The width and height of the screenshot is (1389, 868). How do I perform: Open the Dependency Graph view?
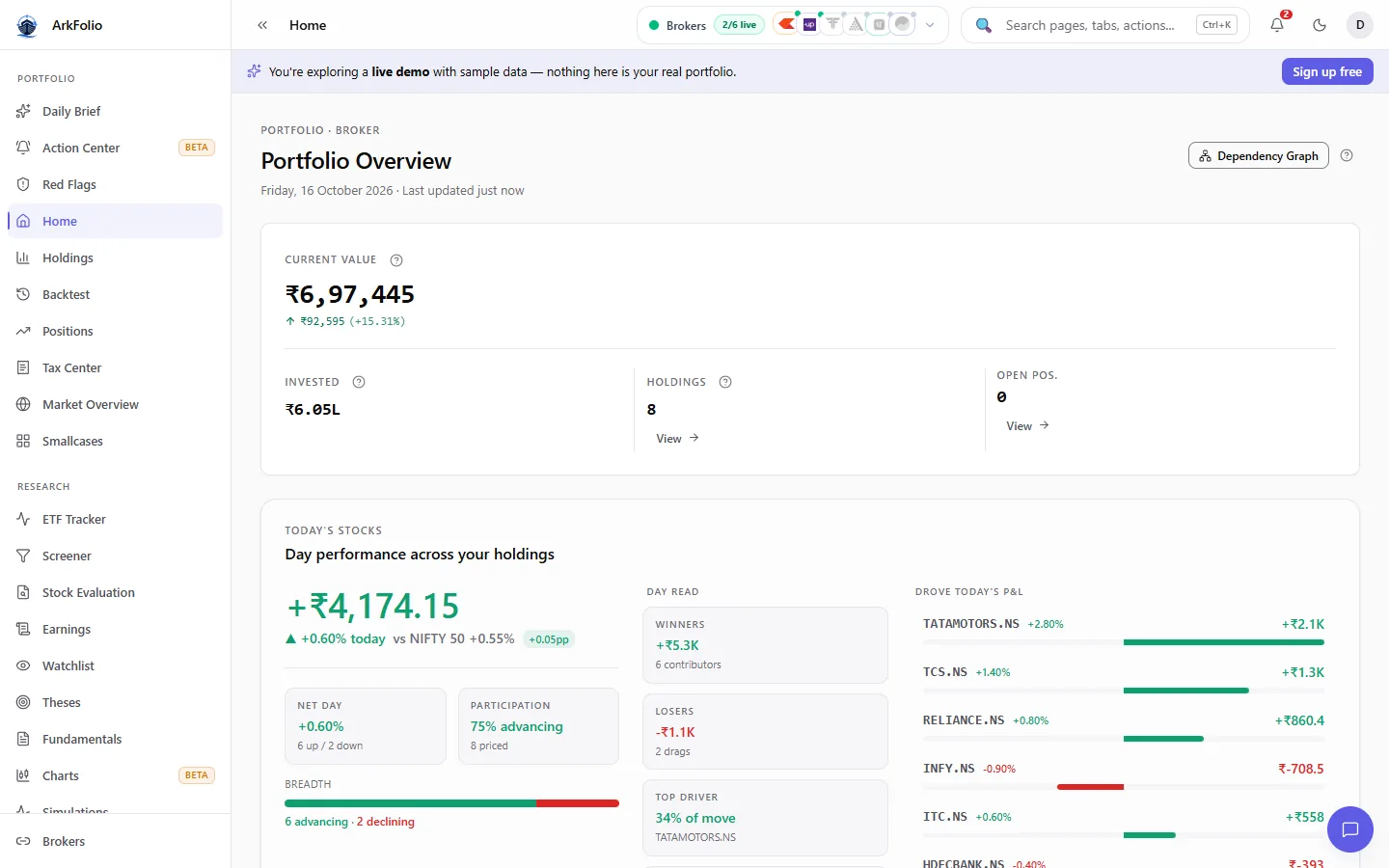[x=1259, y=155]
